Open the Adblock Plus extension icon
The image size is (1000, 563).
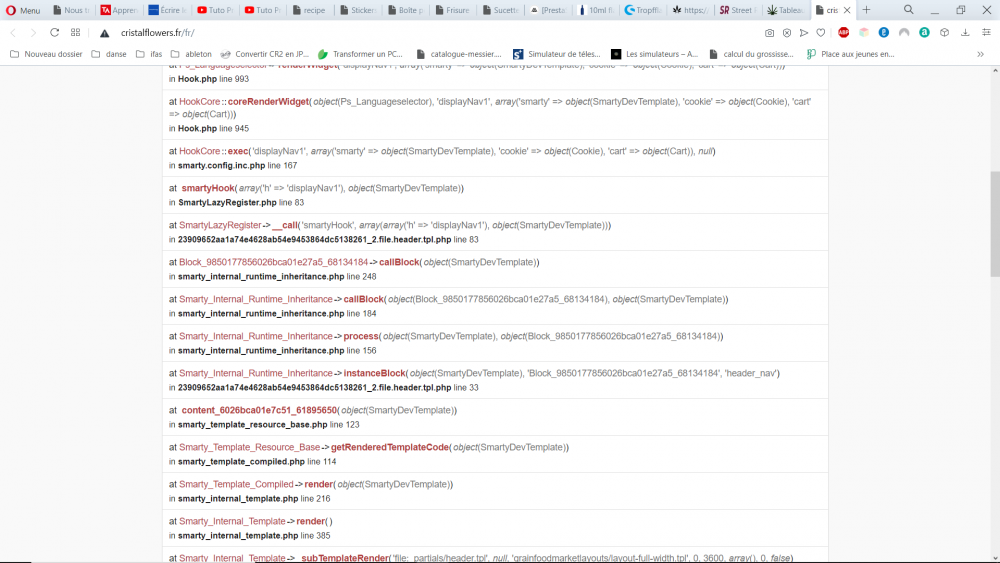pyautogui.click(x=844, y=33)
